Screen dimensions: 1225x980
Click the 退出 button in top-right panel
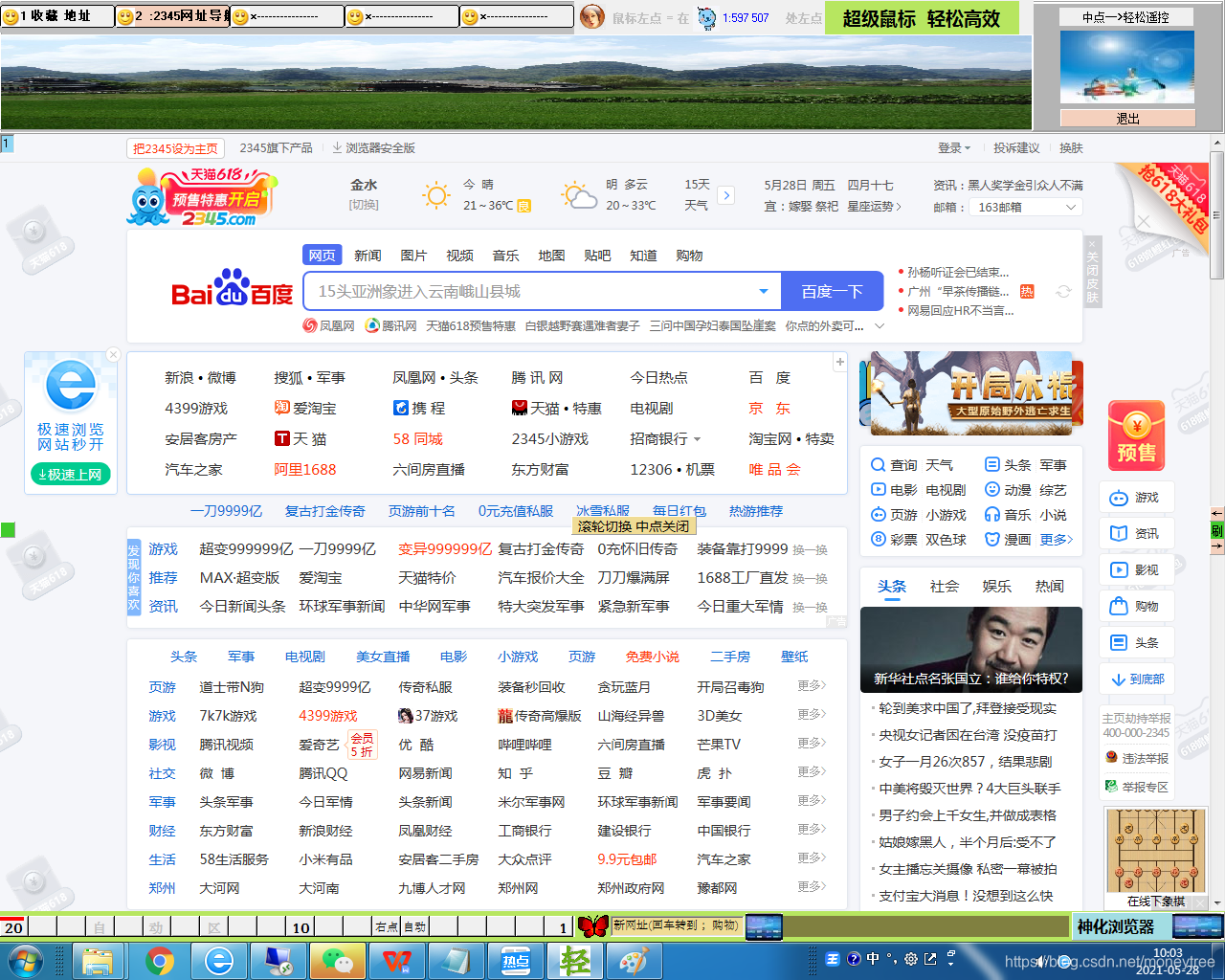pos(1127,119)
